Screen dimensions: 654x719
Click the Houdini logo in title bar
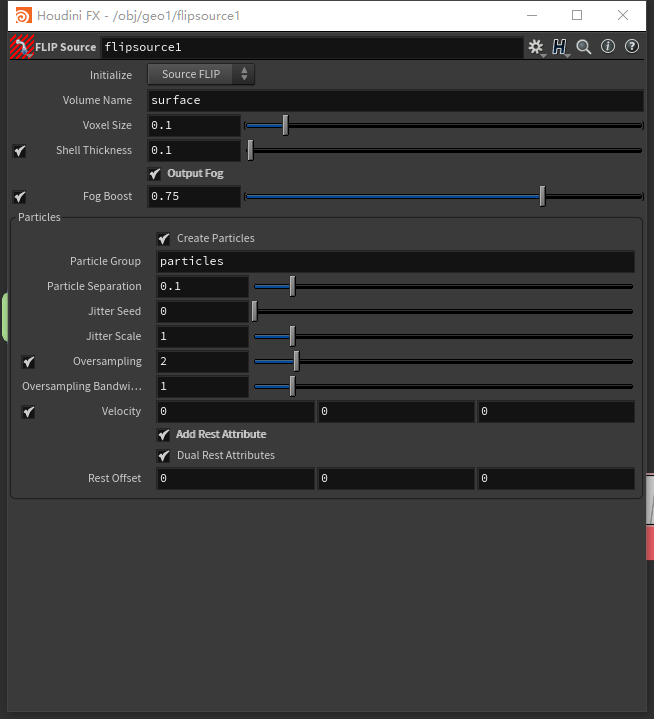tap(23, 16)
